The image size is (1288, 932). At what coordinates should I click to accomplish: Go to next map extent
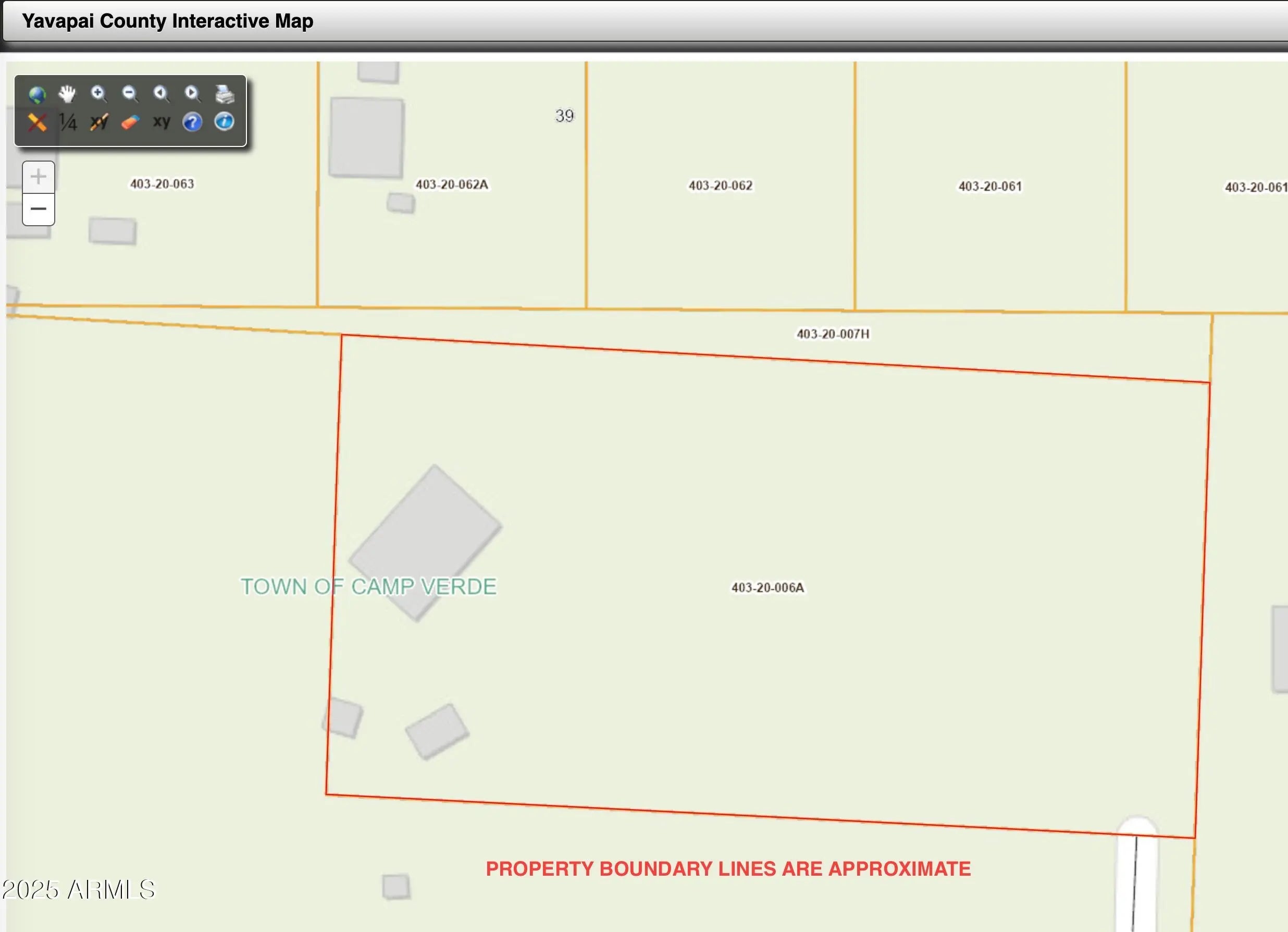pos(192,94)
